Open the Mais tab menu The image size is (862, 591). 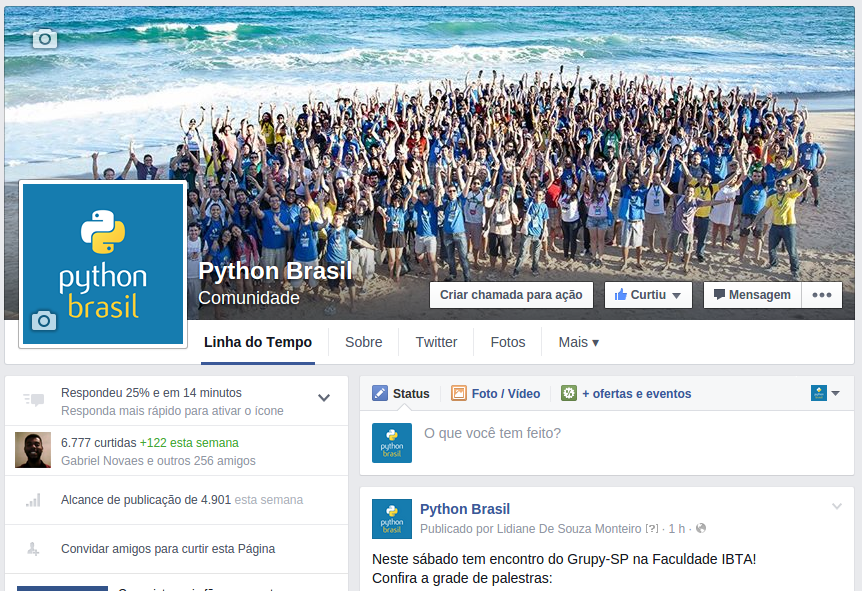click(578, 342)
